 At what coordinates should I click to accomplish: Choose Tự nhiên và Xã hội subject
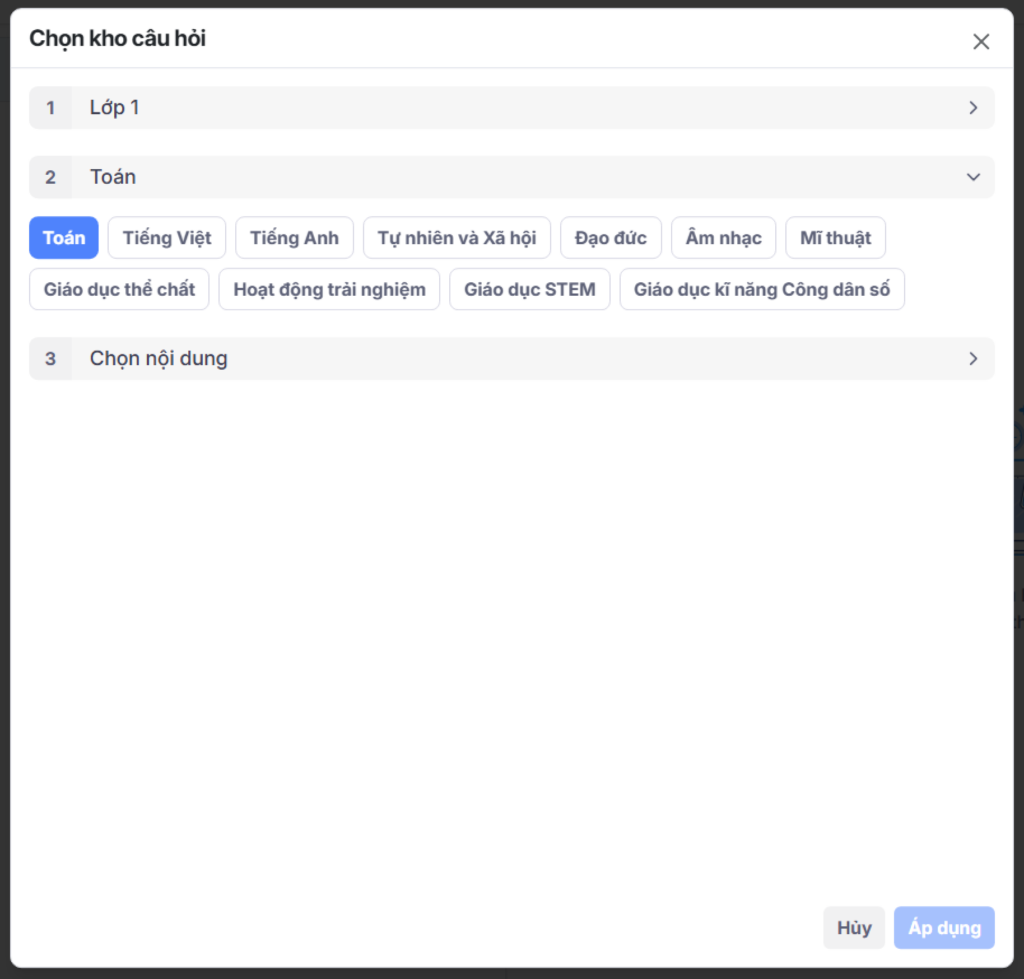pyautogui.click(x=456, y=238)
